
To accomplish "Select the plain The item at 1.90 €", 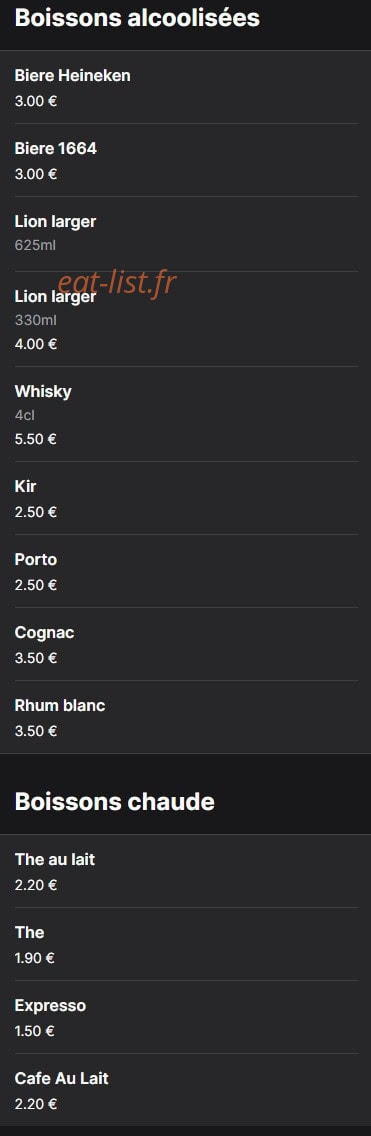I will [x=186, y=944].
